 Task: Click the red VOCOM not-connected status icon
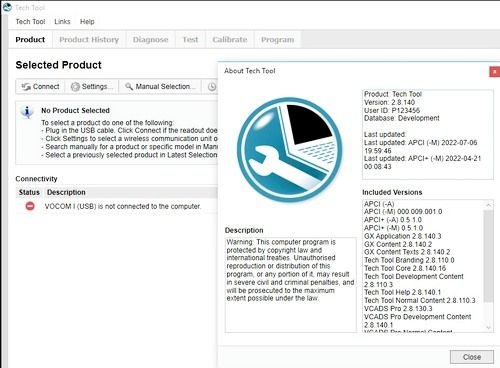(x=30, y=206)
